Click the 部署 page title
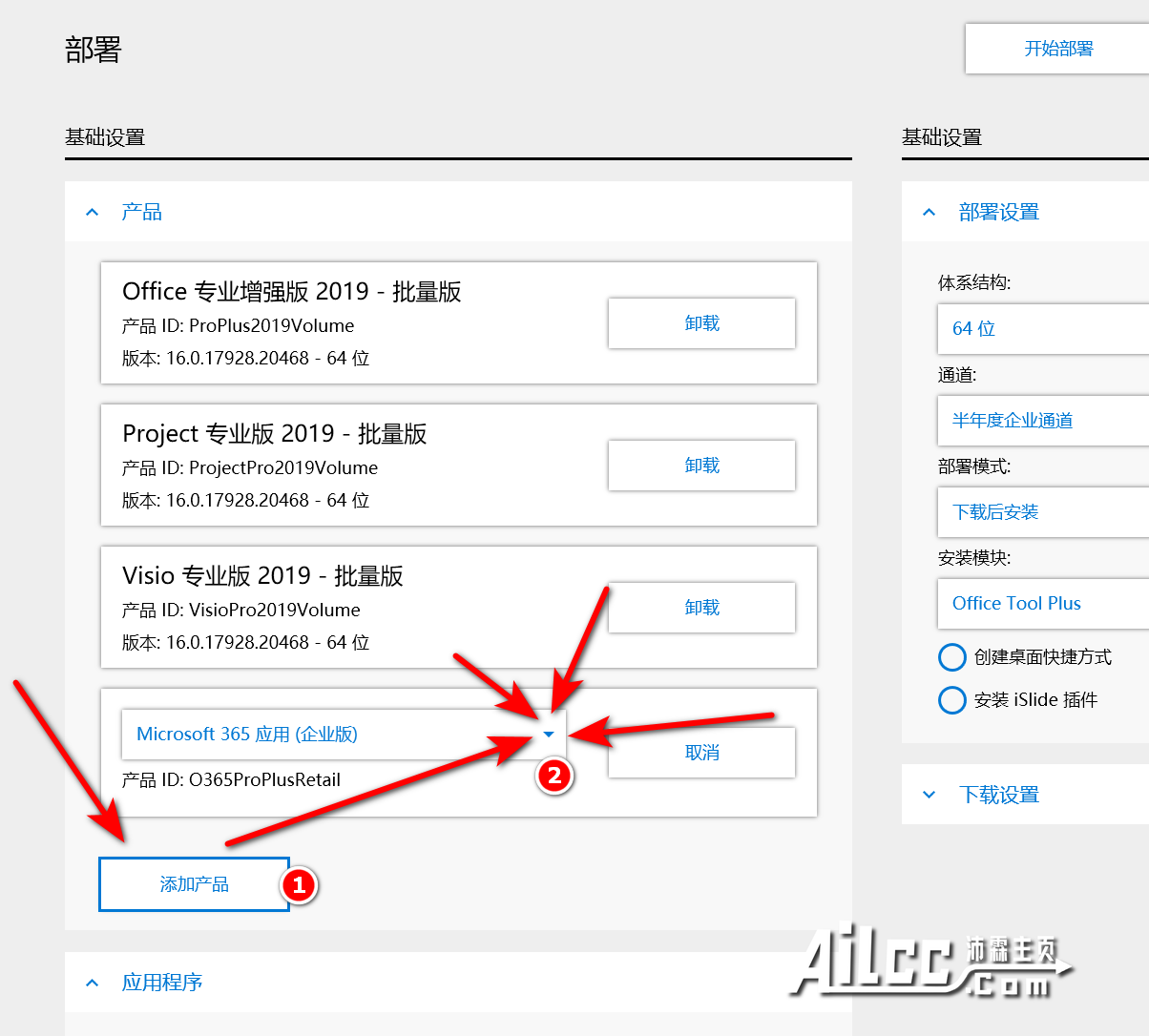This screenshot has width=1149, height=1036. tap(94, 50)
